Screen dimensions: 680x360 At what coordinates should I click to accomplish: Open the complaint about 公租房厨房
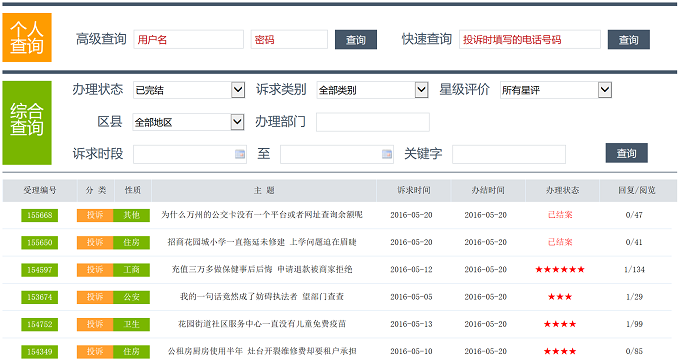[262, 351]
